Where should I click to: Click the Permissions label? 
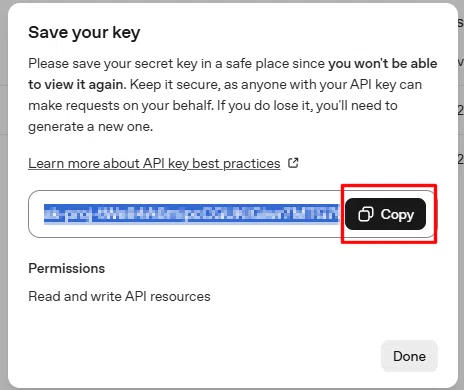click(67, 268)
